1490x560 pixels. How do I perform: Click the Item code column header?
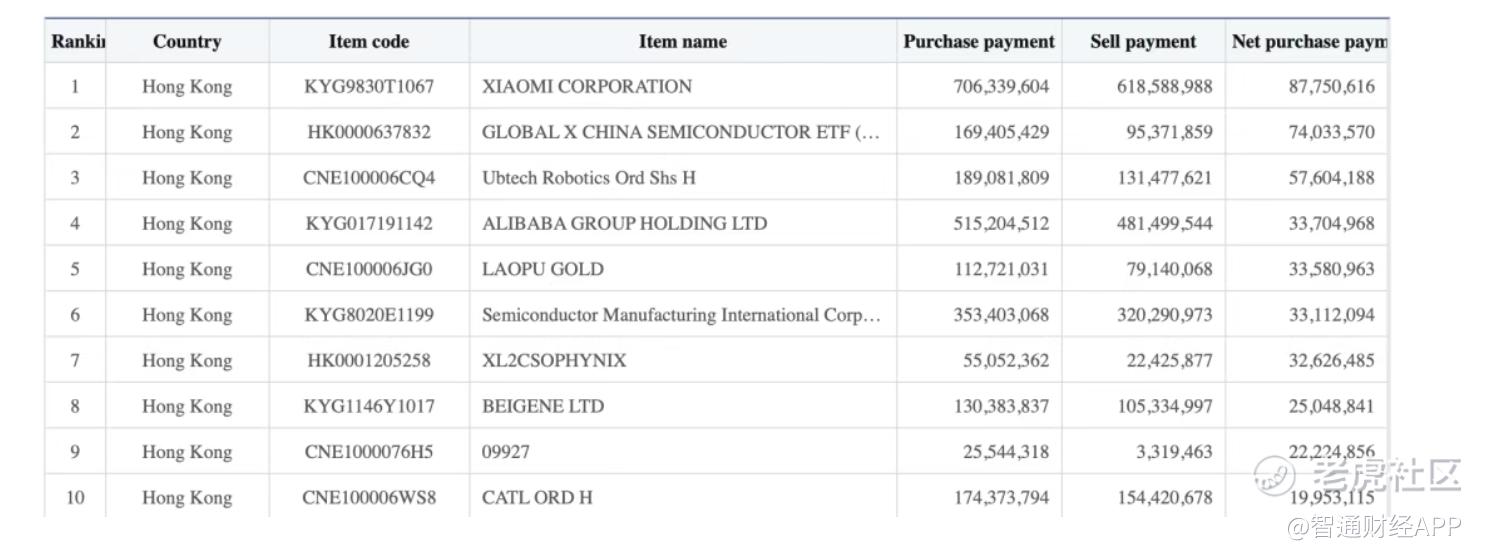coord(369,42)
